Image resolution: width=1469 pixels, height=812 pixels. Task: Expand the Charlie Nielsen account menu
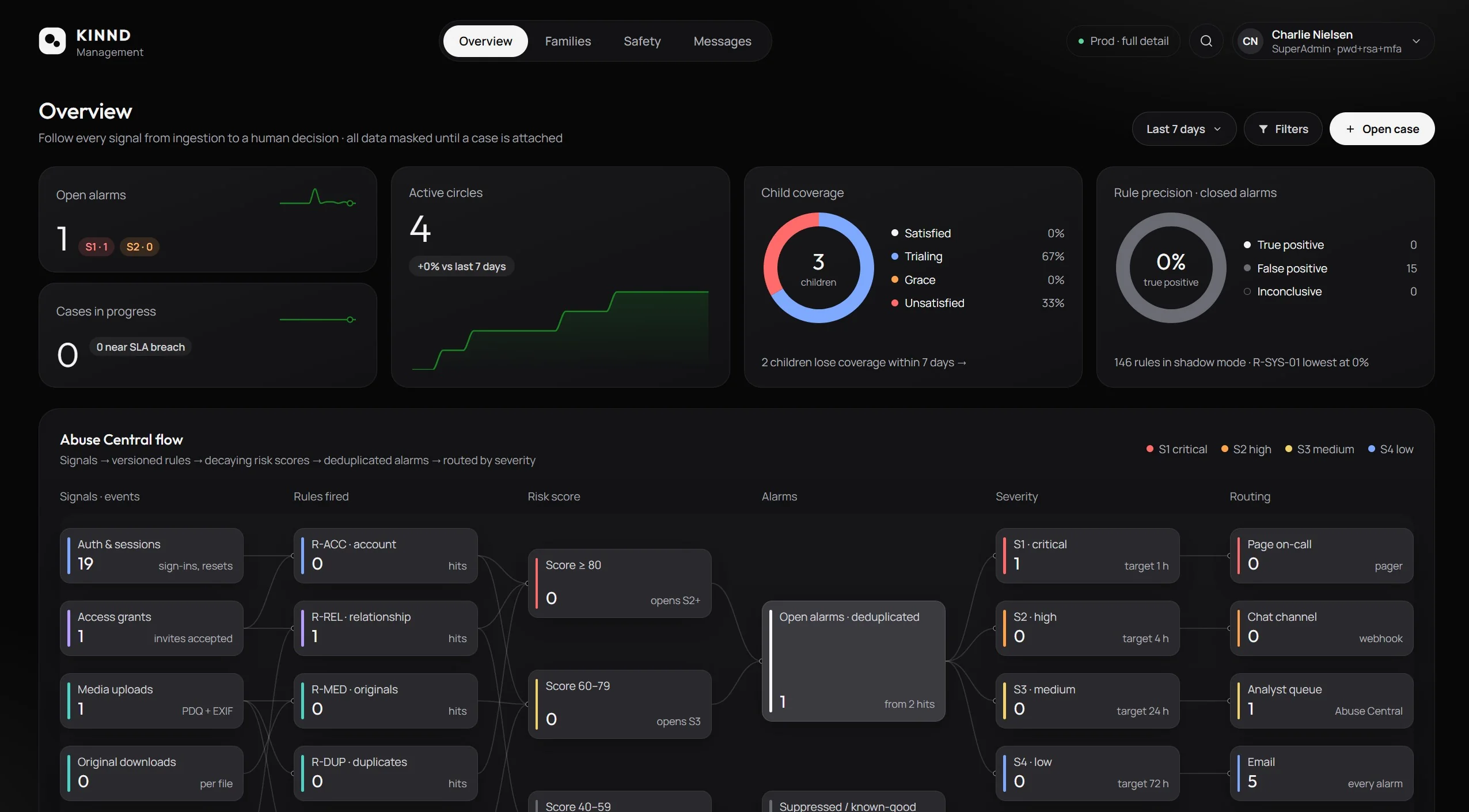coord(1333,41)
